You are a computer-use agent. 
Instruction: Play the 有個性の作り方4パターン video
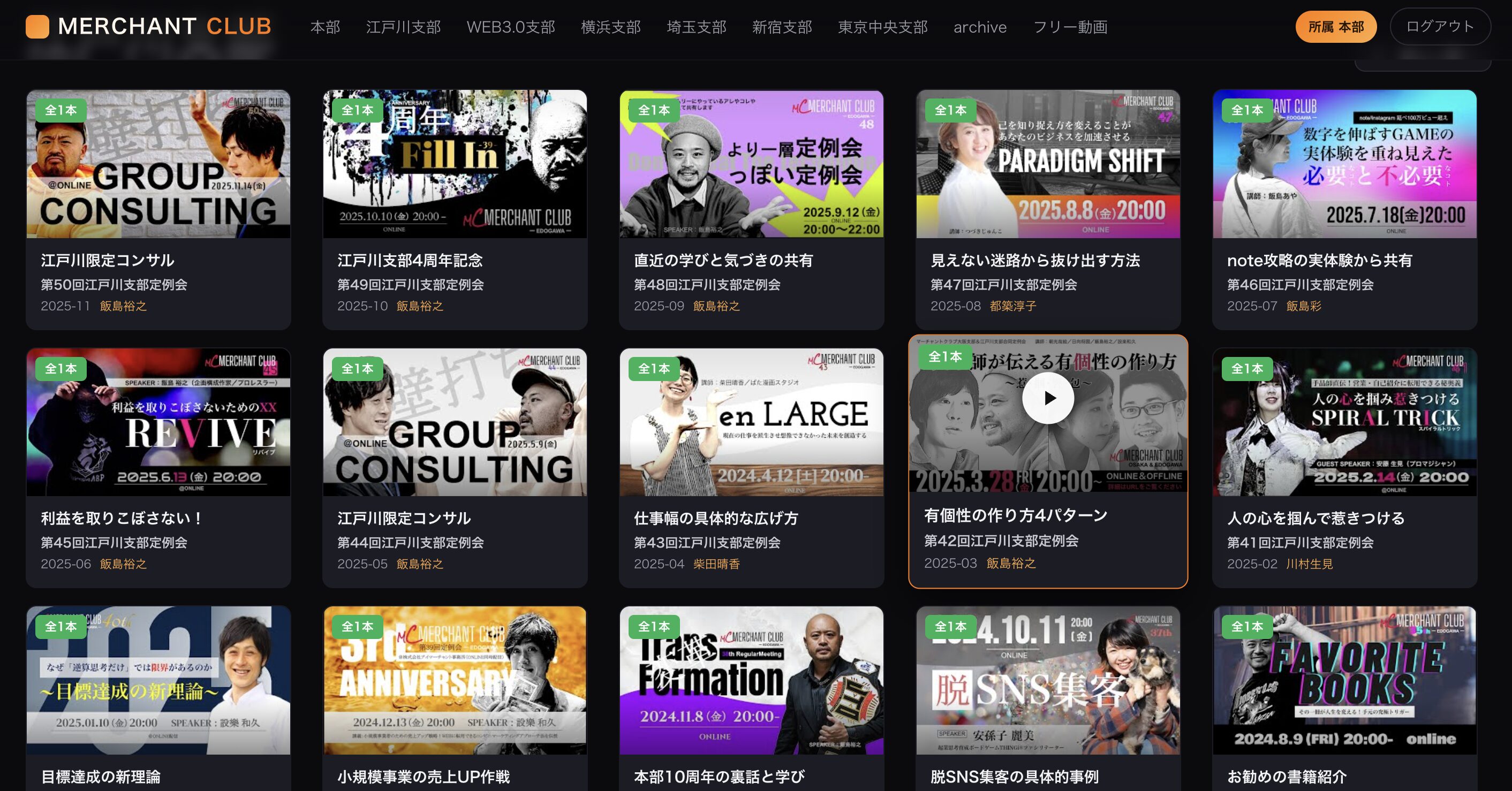pyautogui.click(x=1048, y=398)
